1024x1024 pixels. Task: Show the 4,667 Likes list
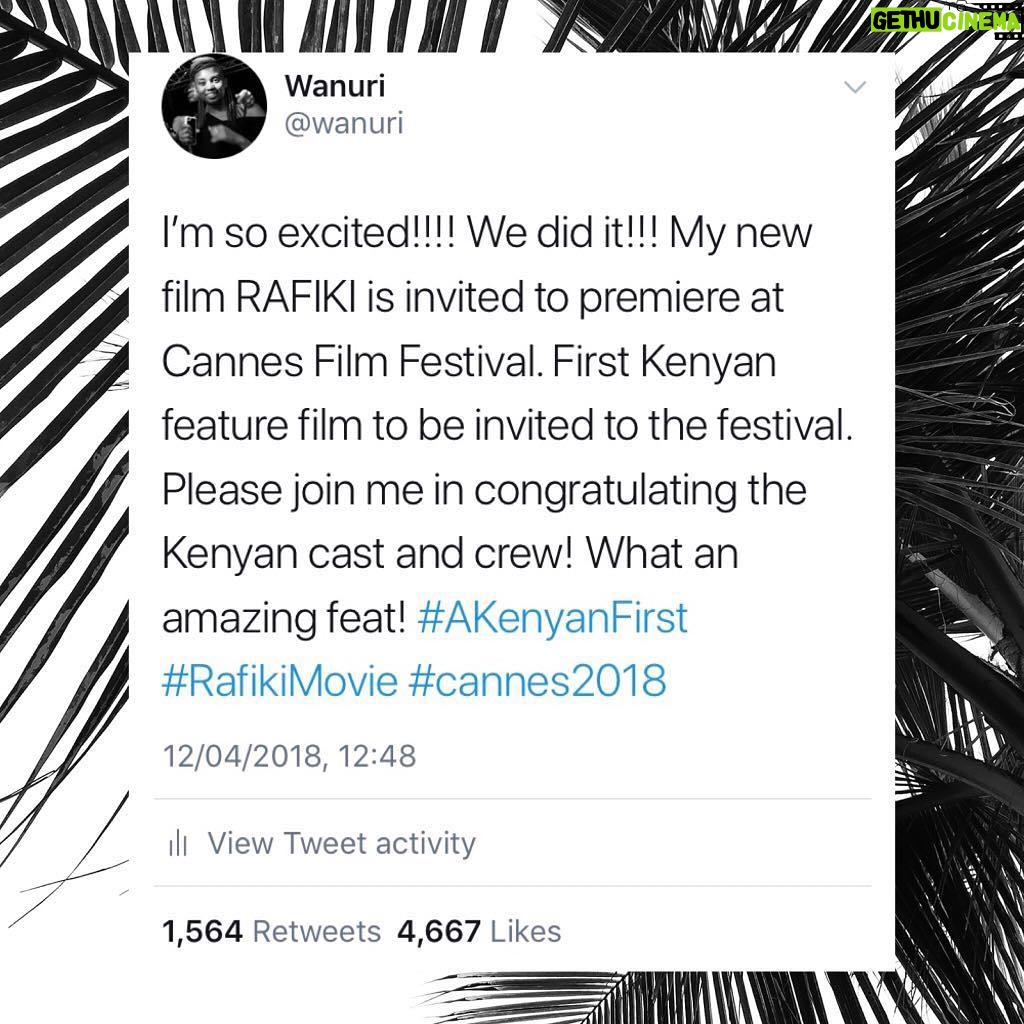point(479,932)
